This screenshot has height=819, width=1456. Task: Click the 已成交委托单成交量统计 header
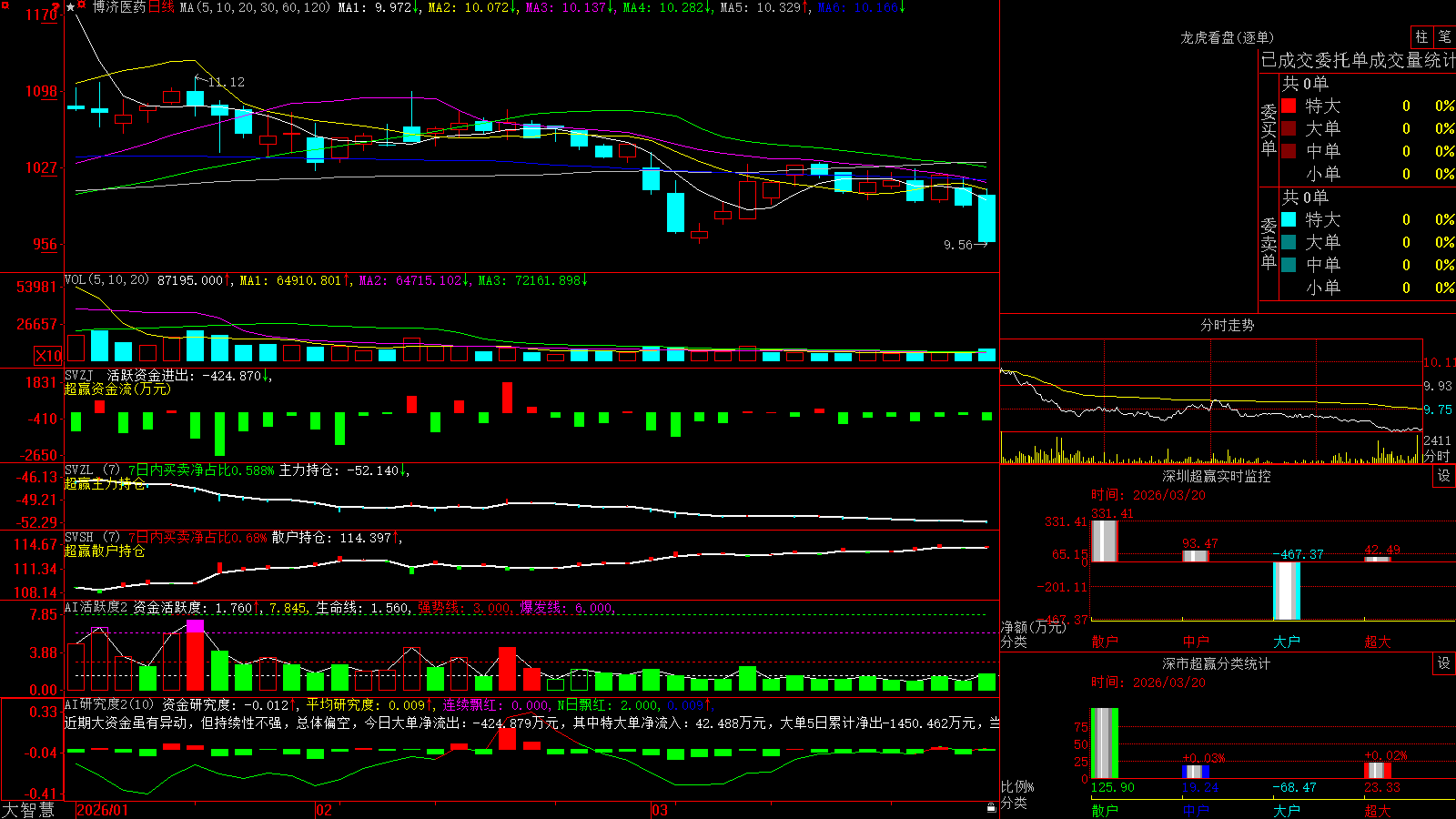tap(1358, 60)
